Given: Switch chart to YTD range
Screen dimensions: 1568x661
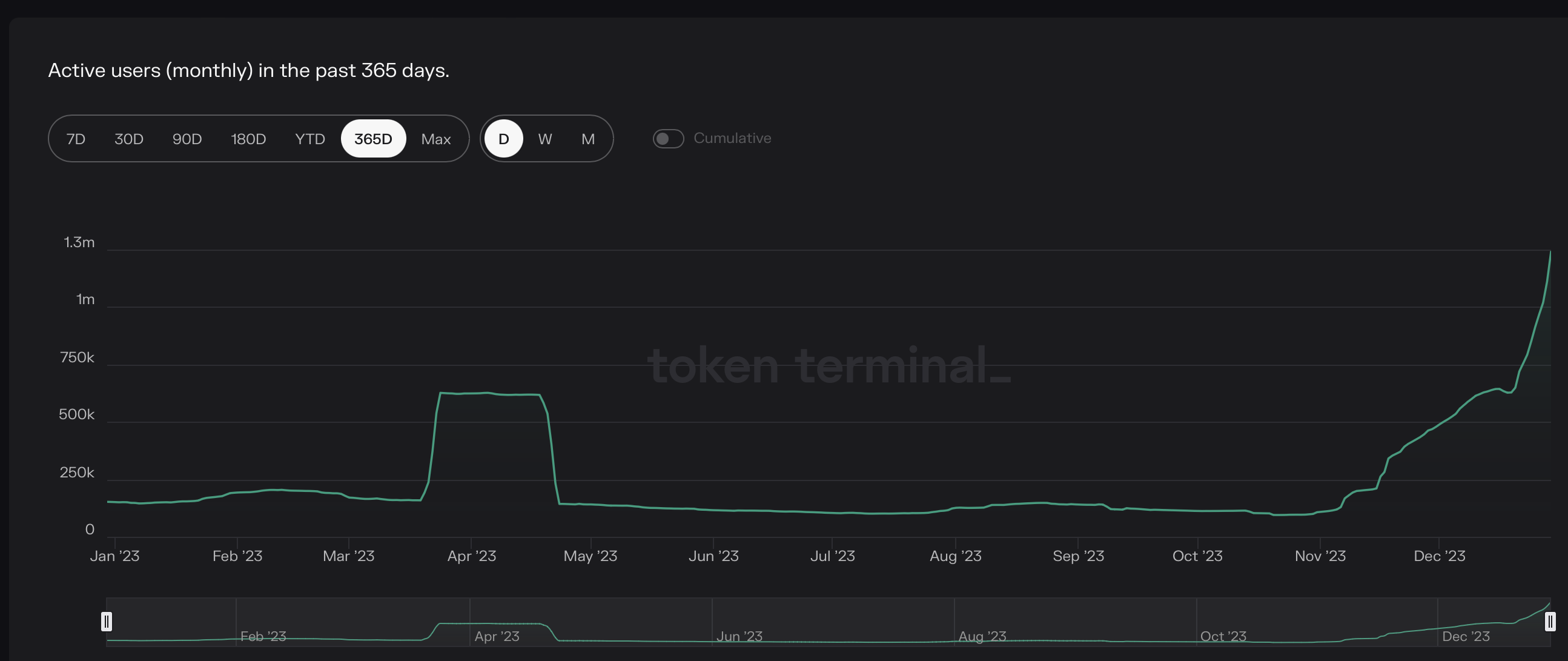Looking at the screenshot, I should point(310,139).
